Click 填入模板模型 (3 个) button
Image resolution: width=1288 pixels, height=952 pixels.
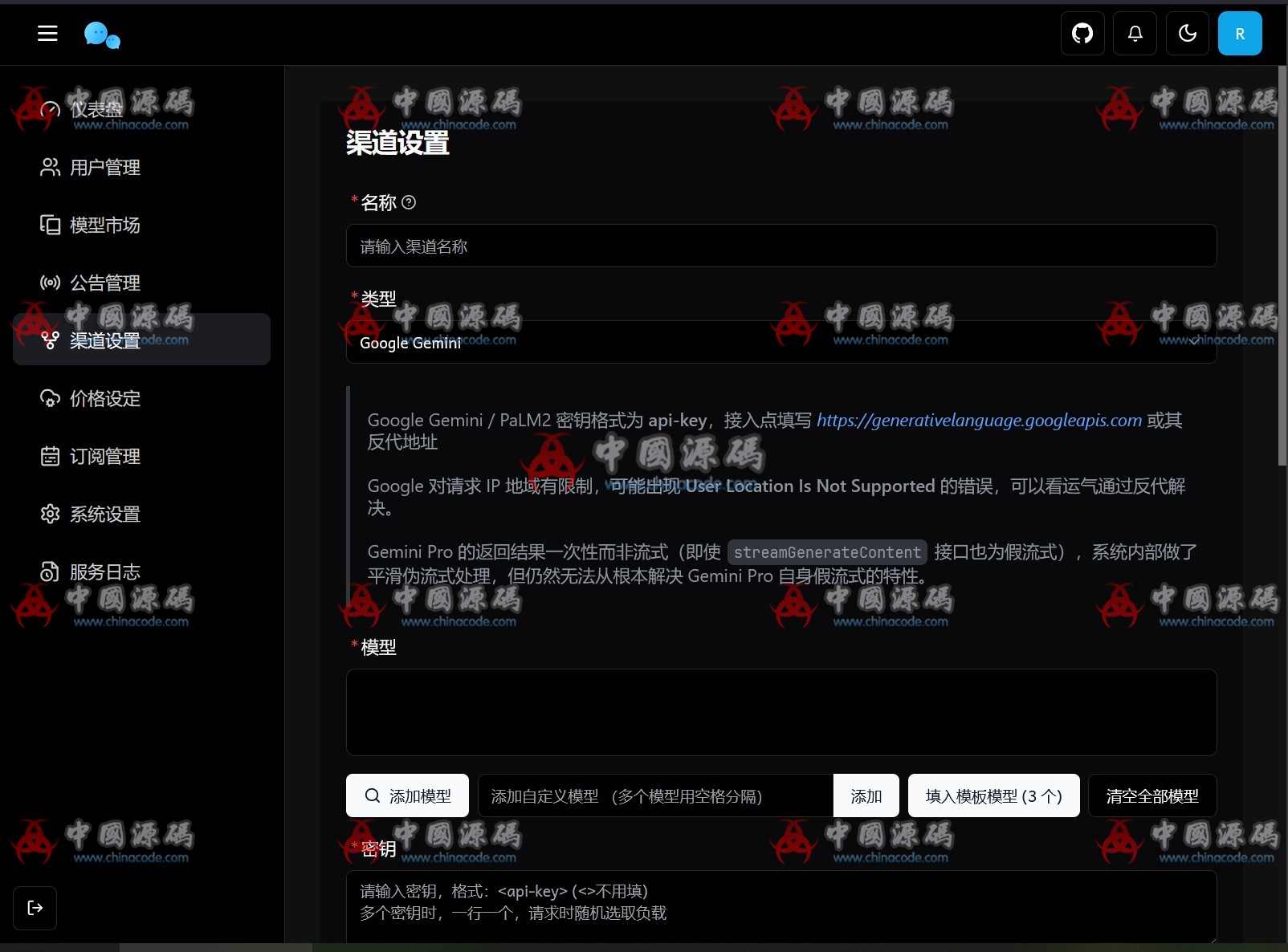[x=993, y=795]
